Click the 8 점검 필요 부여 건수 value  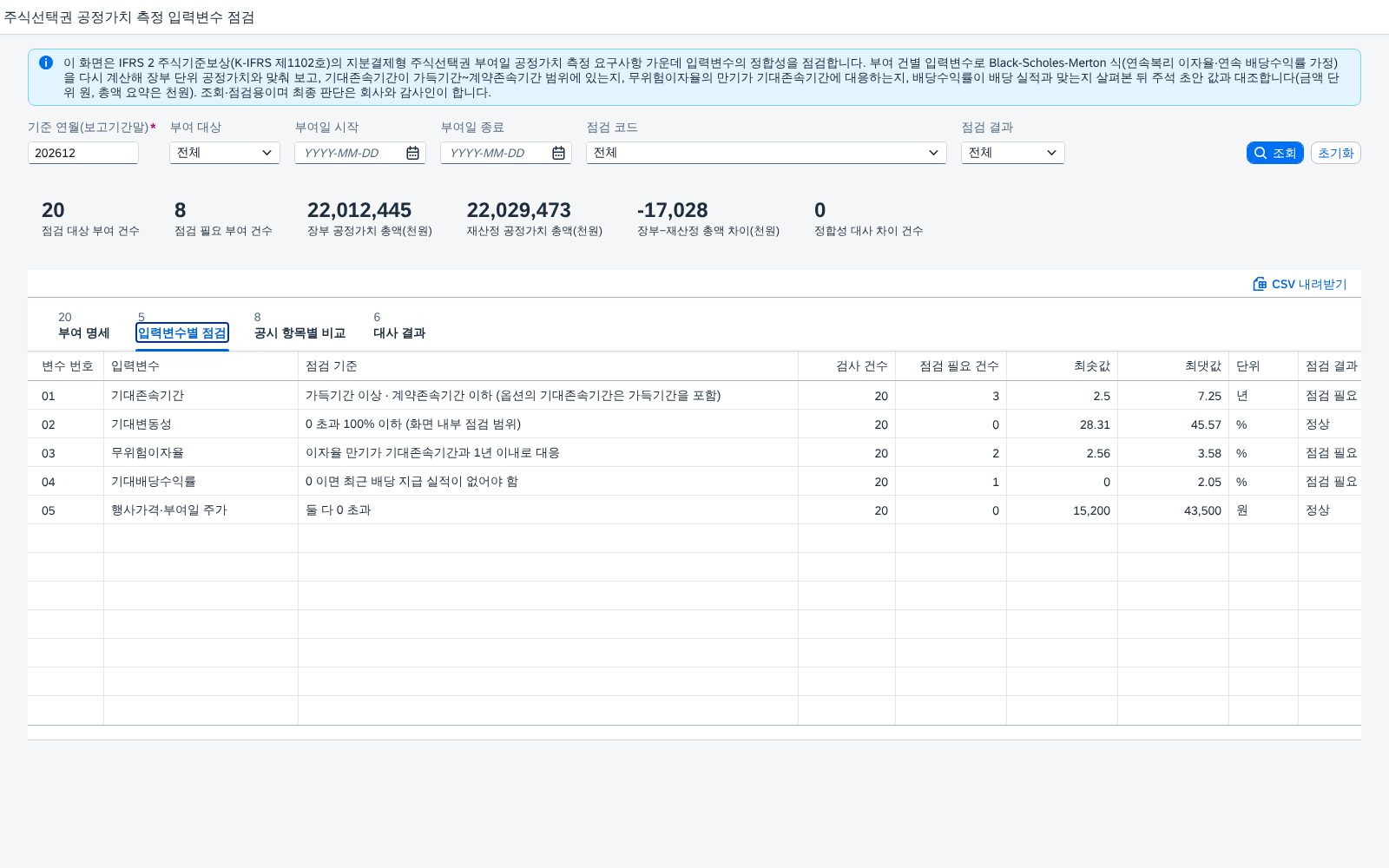181,210
